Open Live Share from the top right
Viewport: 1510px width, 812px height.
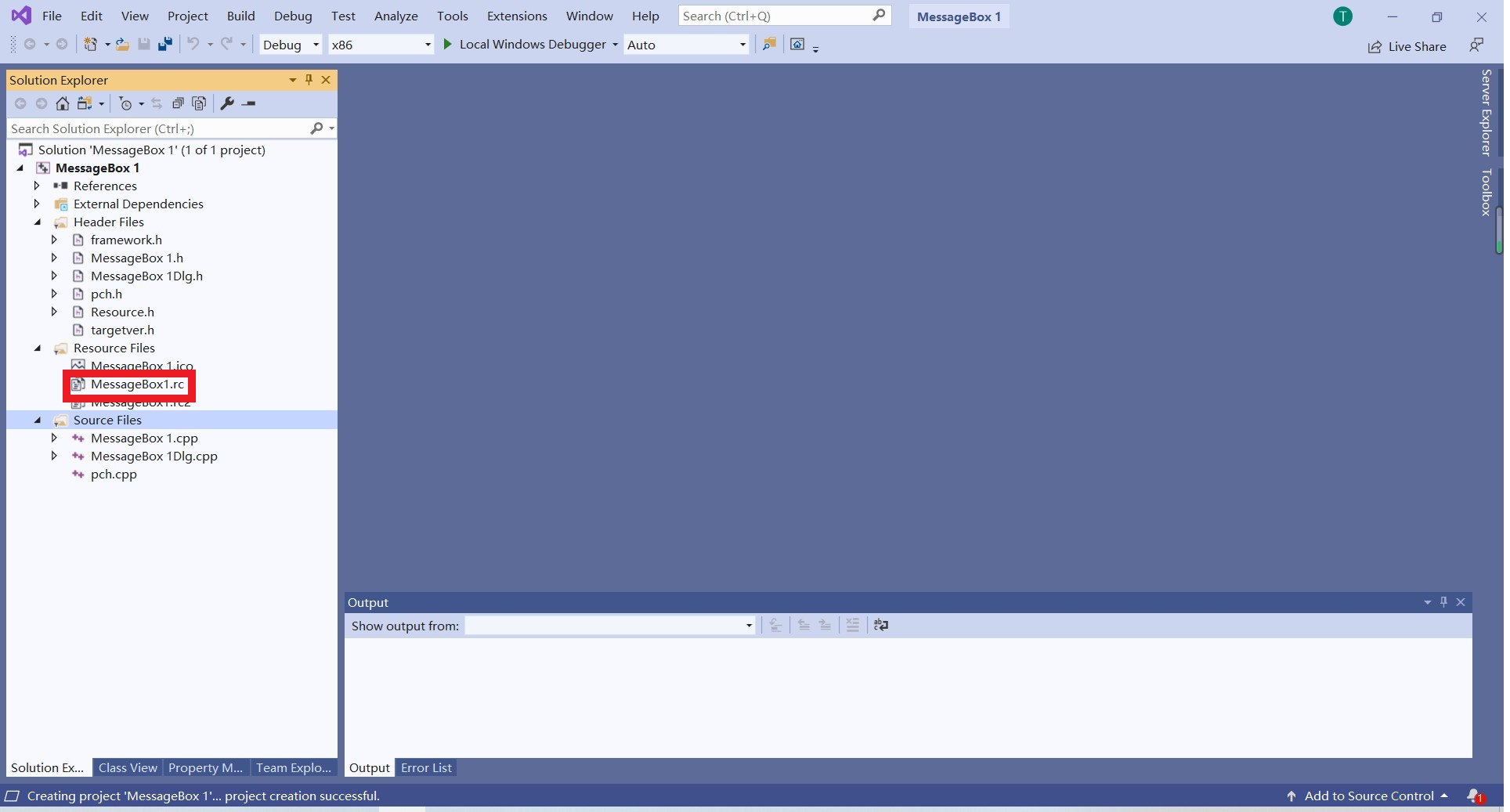pos(1407,46)
